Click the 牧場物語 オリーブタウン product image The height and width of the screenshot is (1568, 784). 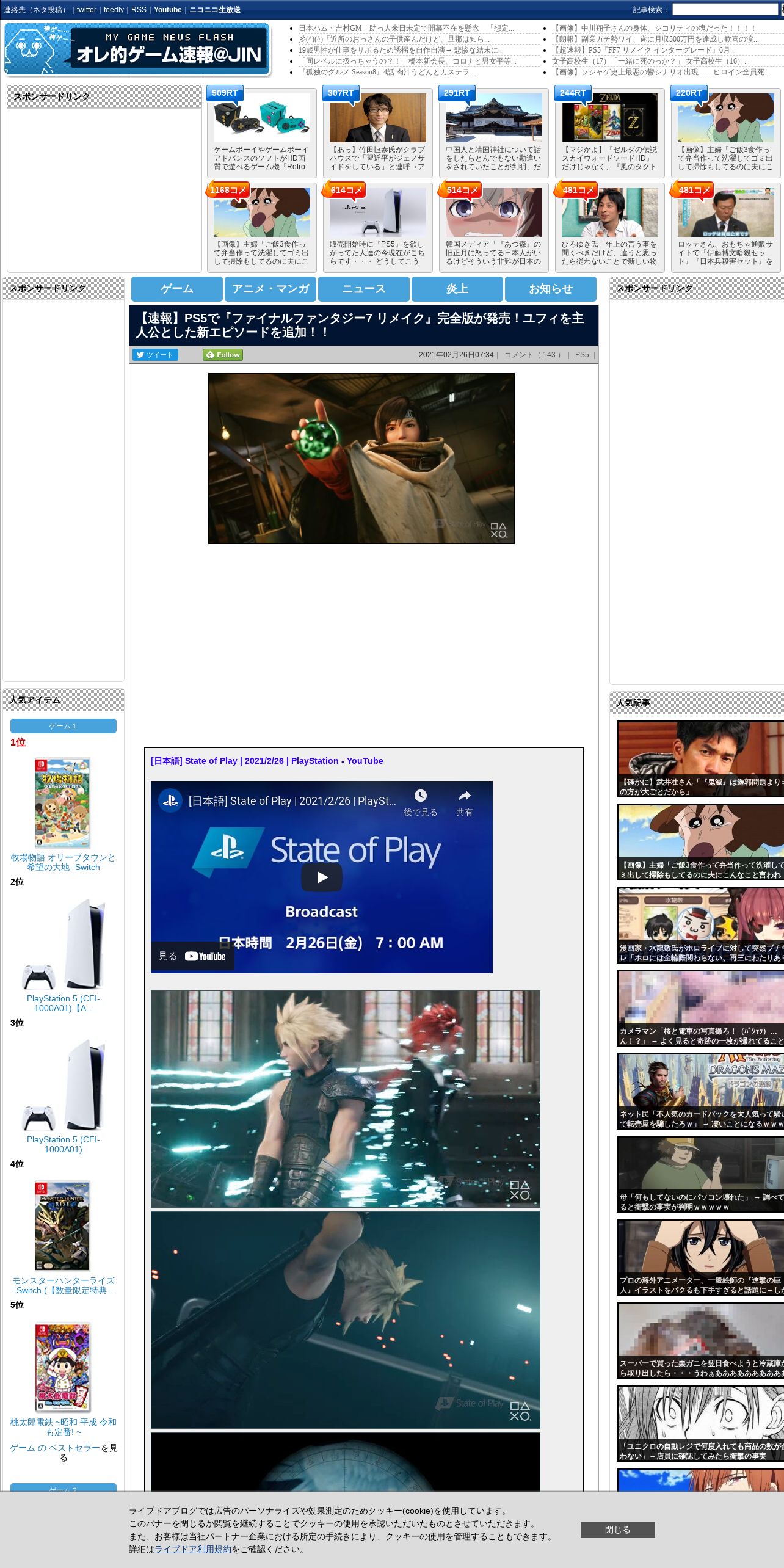coord(62,803)
